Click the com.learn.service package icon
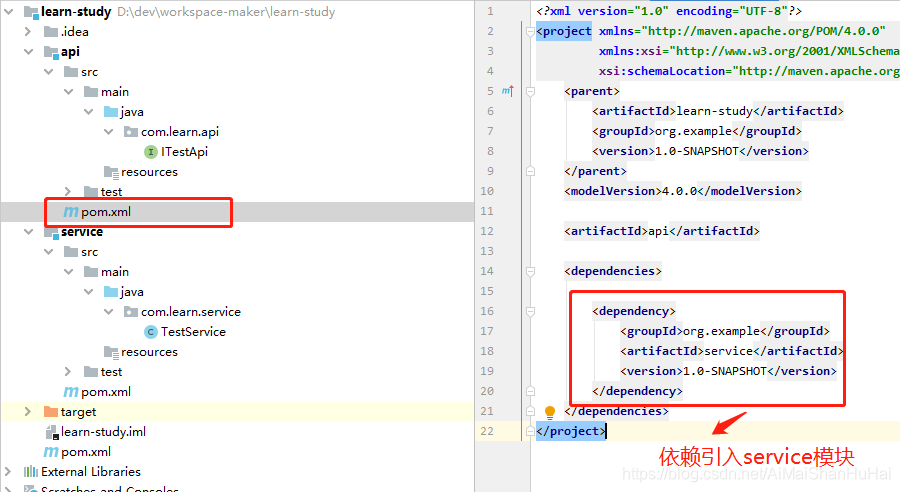The image size is (900, 492). [x=131, y=312]
